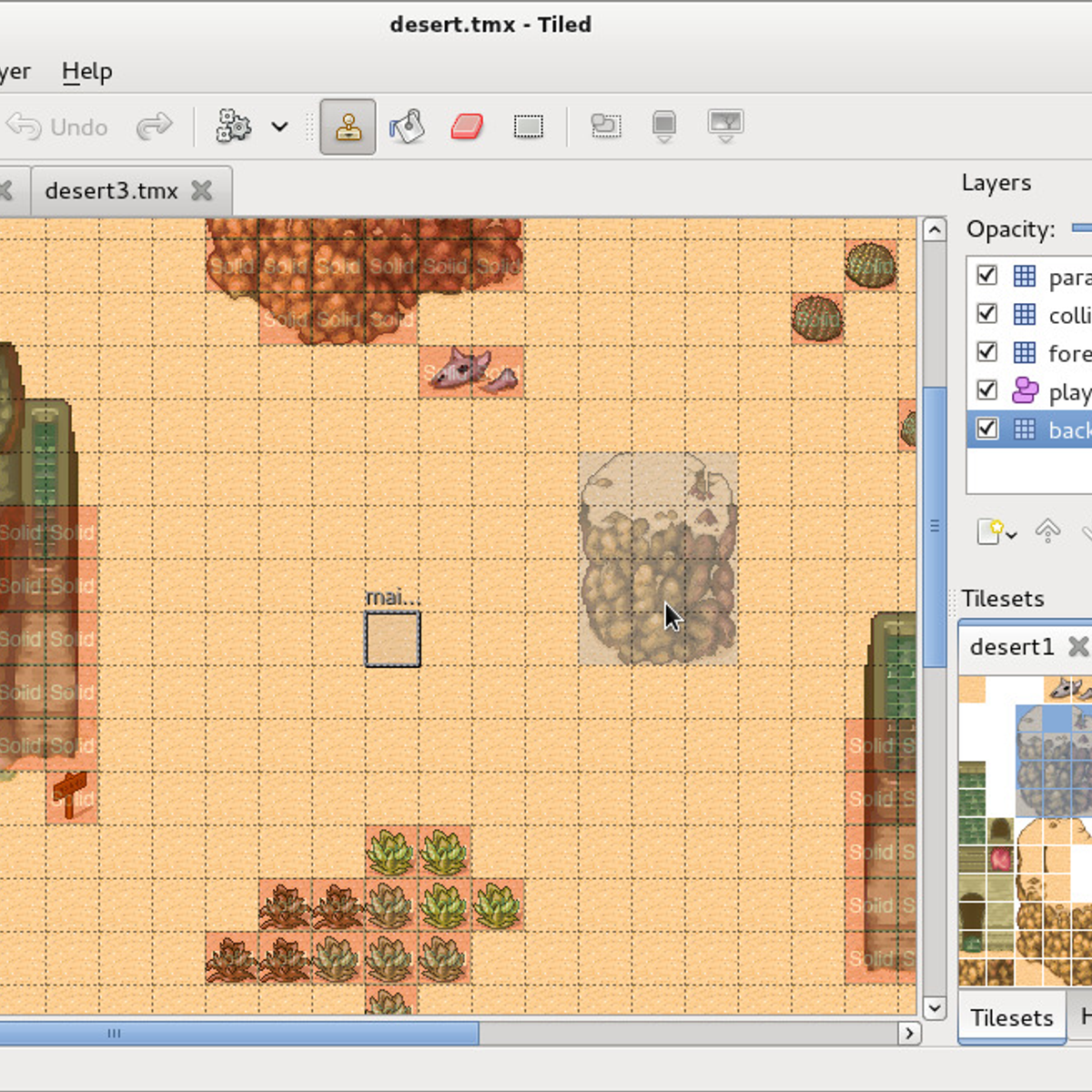1092x1092 pixels.
Task: Click the Redo arrow icon
Action: coord(155,126)
